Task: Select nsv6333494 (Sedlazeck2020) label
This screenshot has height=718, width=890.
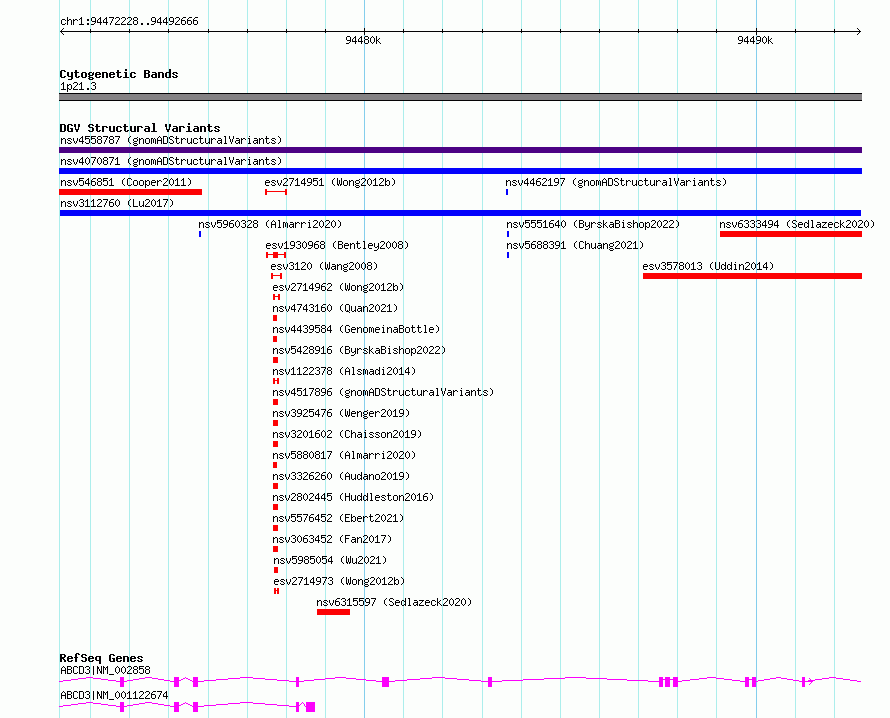Action: tap(797, 224)
